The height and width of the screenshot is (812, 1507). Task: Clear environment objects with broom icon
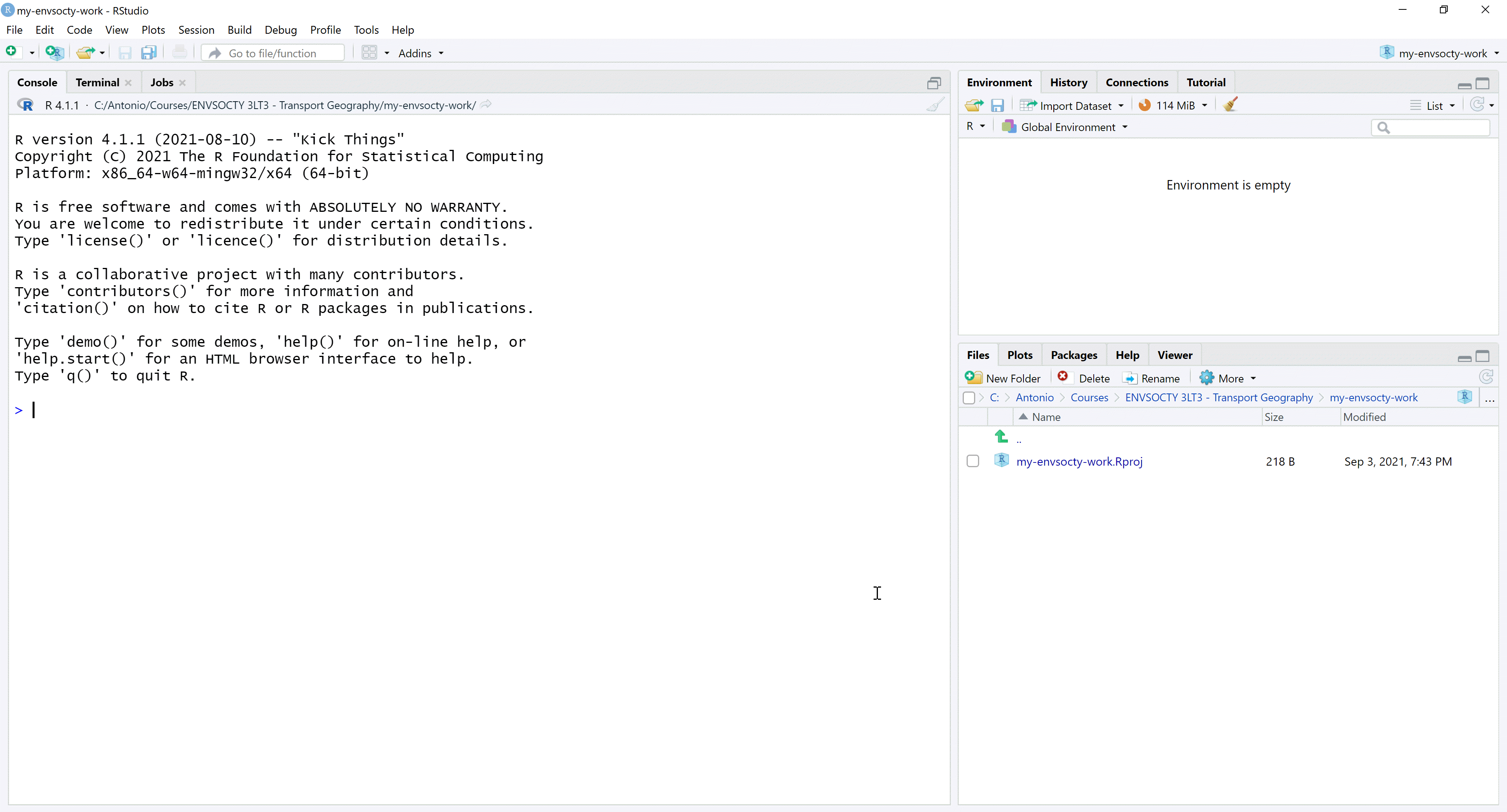pyautogui.click(x=1230, y=105)
